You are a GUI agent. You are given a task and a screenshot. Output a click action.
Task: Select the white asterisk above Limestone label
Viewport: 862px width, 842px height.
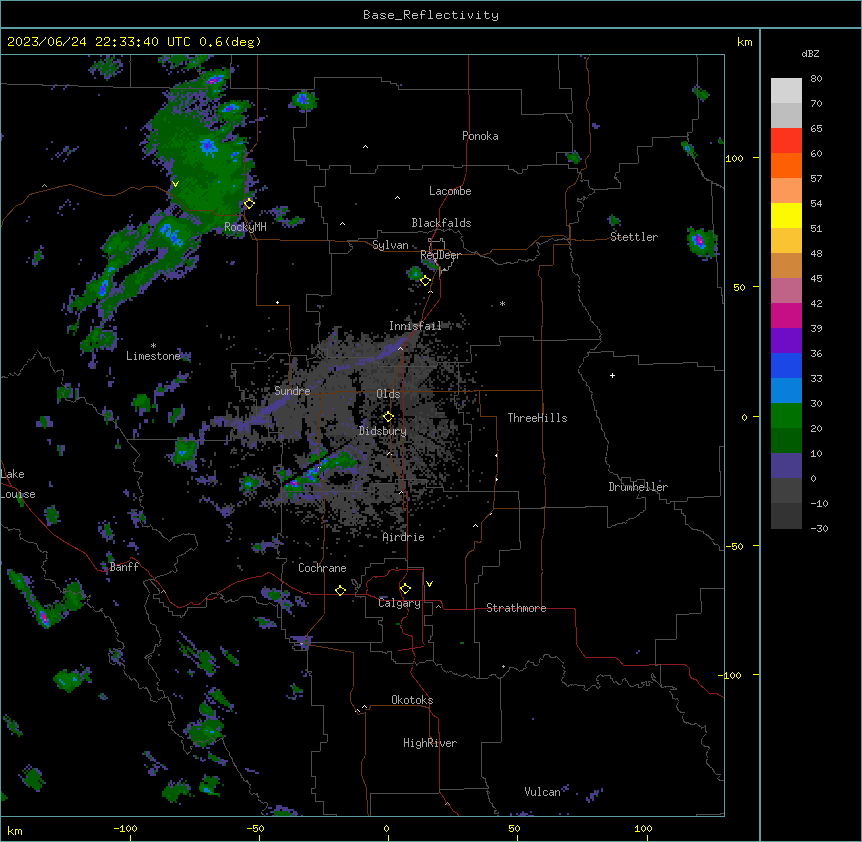pos(153,346)
